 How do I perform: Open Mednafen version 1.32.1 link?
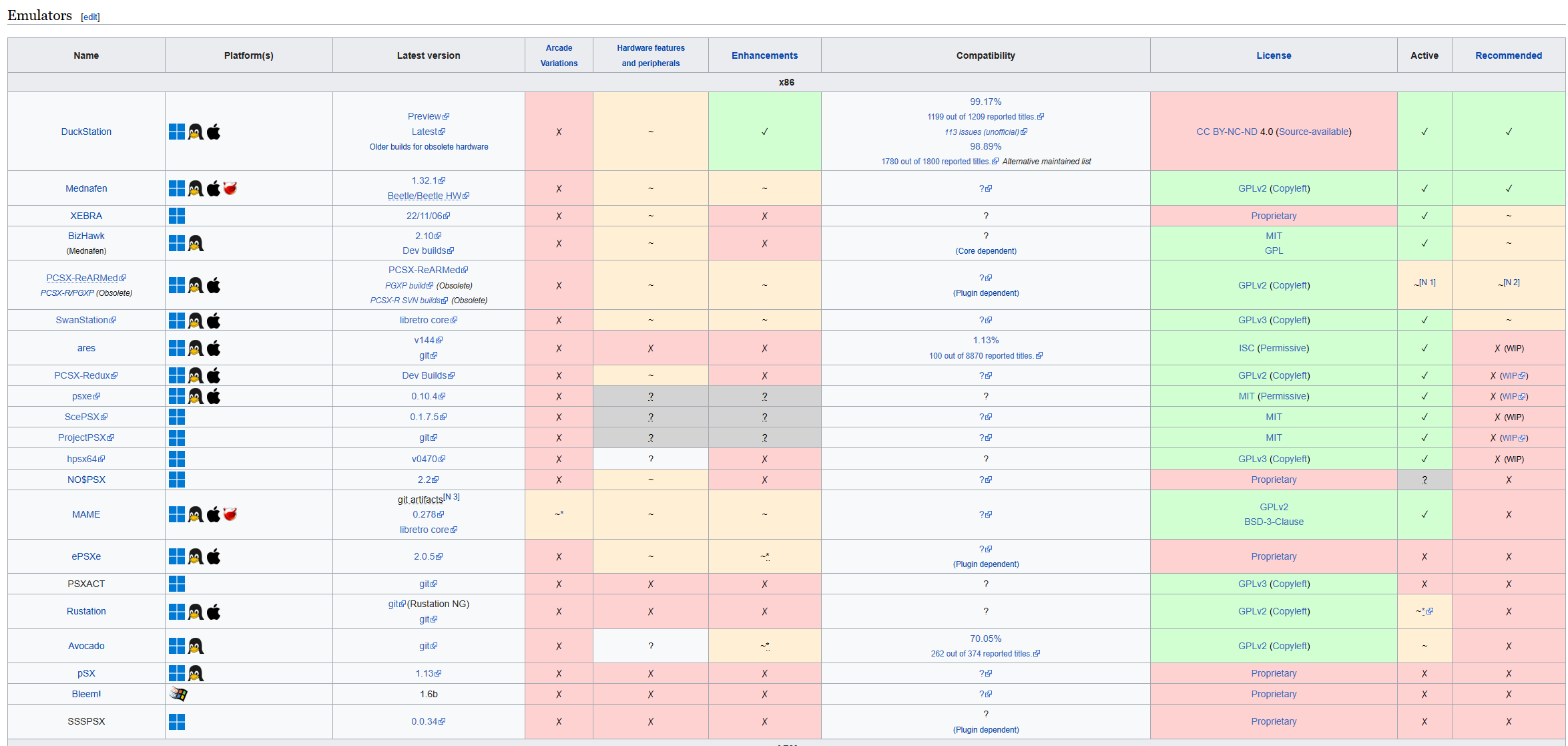point(429,180)
